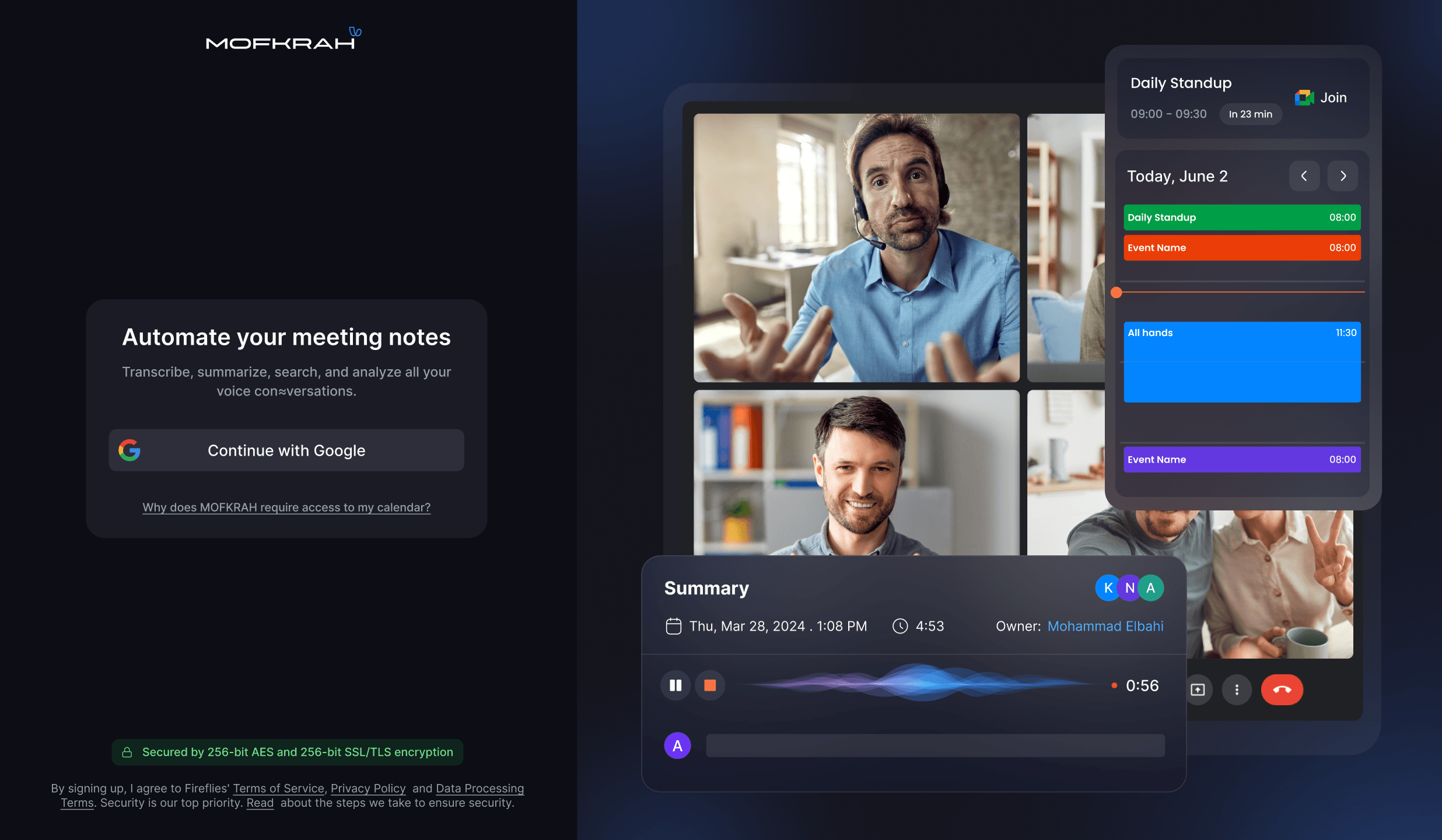The width and height of the screenshot is (1442, 840).
Task: Click the 256-bit encryption security badge
Action: (x=288, y=752)
